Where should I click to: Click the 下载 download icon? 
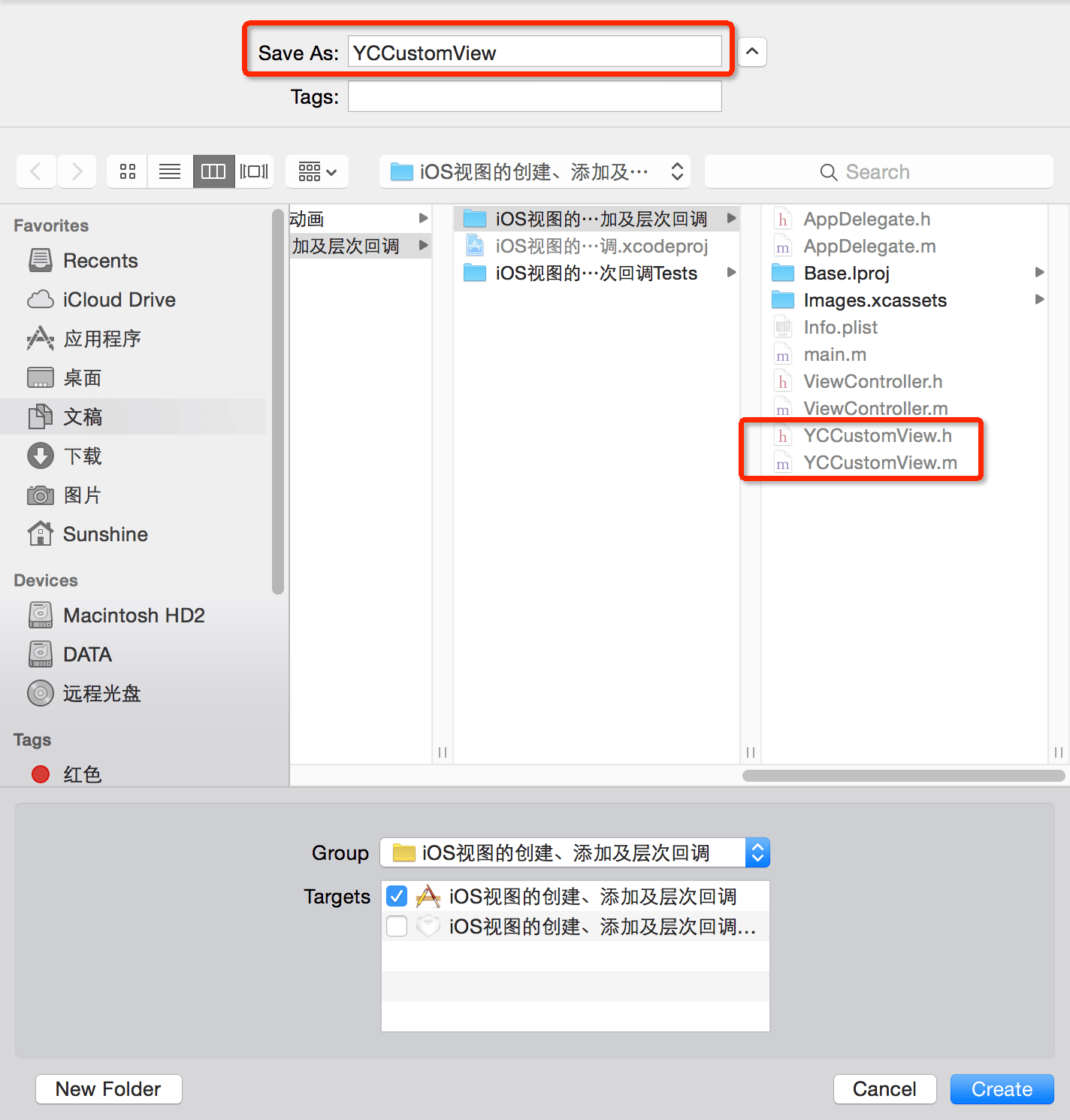pos(41,456)
